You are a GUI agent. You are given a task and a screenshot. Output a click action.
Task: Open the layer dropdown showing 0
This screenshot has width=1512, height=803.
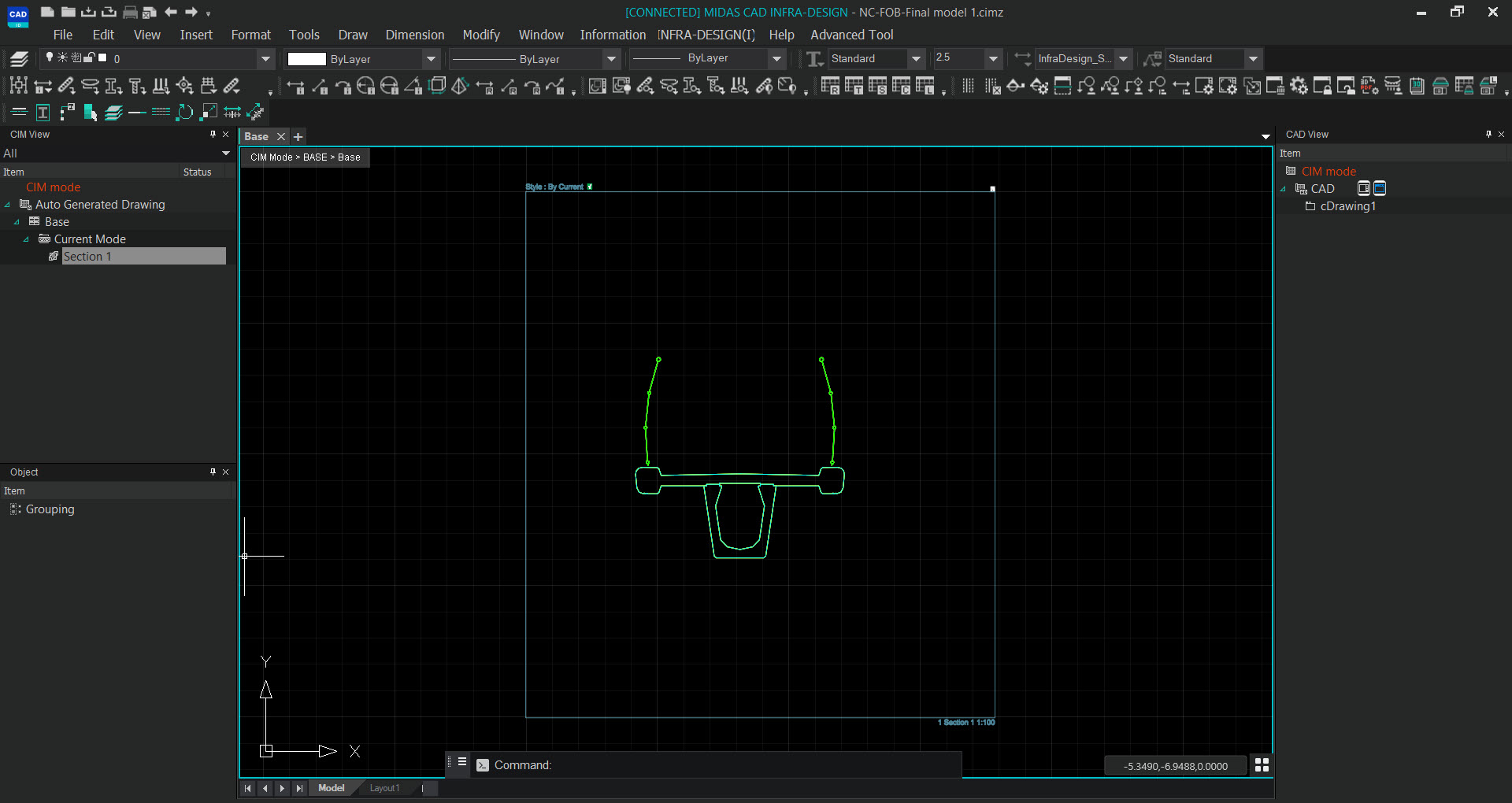tap(265, 58)
